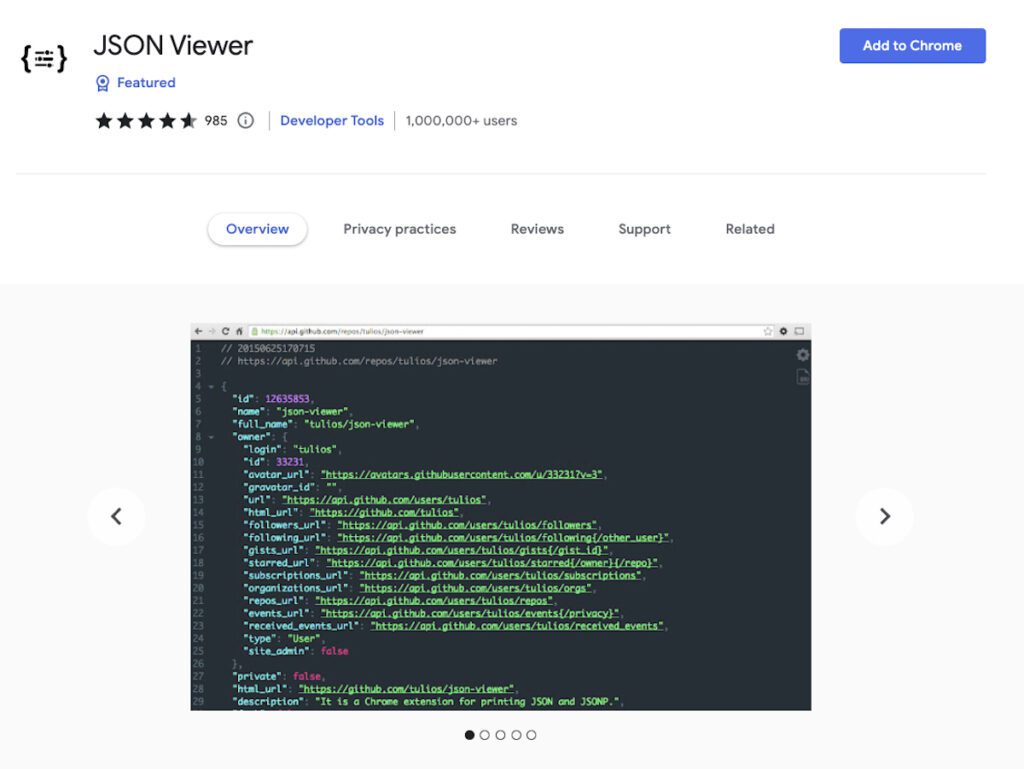Open the rating info circle icon

point(246,121)
